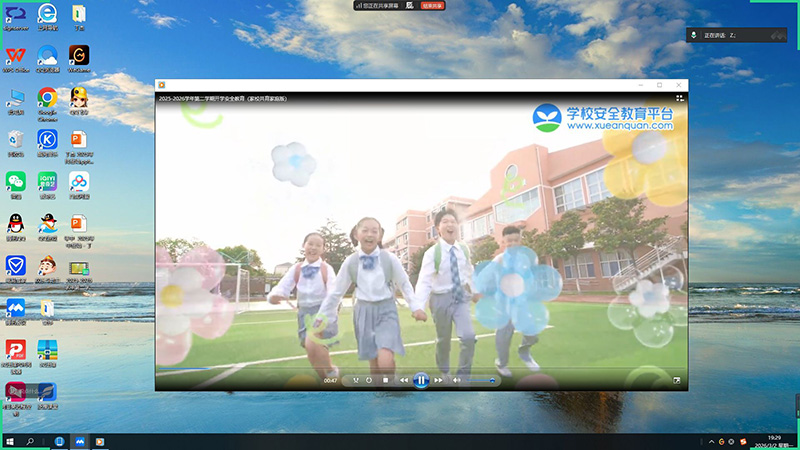Enter full screen via bottom-right player icon
Image resolution: width=800 pixels, height=450 pixels.
point(677,380)
